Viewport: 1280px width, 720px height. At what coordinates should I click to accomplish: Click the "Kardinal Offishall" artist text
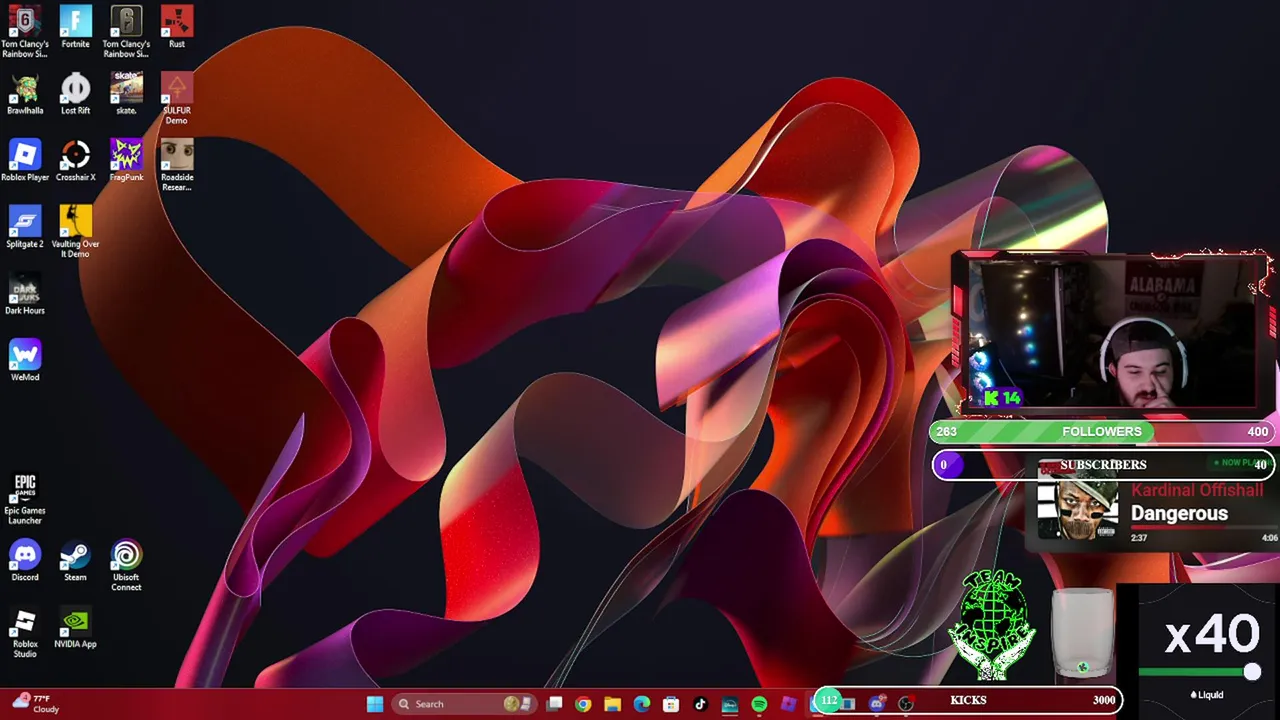click(x=1197, y=490)
